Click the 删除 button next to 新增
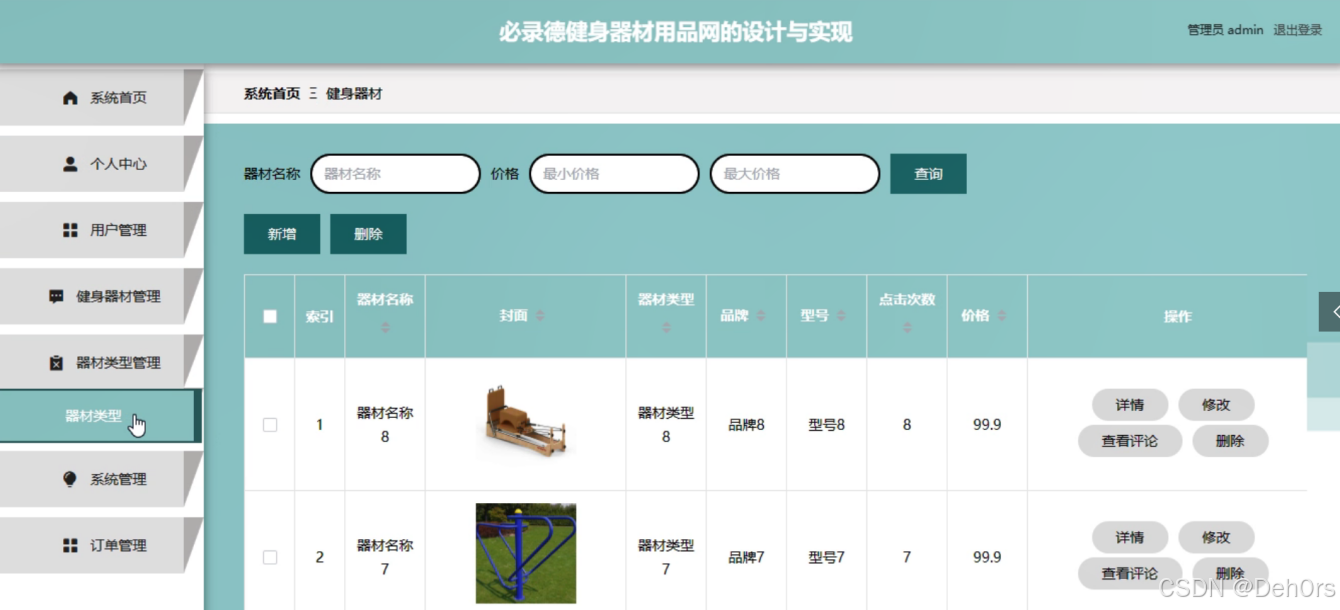Image resolution: width=1340 pixels, height=610 pixels. [x=368, y=234]
